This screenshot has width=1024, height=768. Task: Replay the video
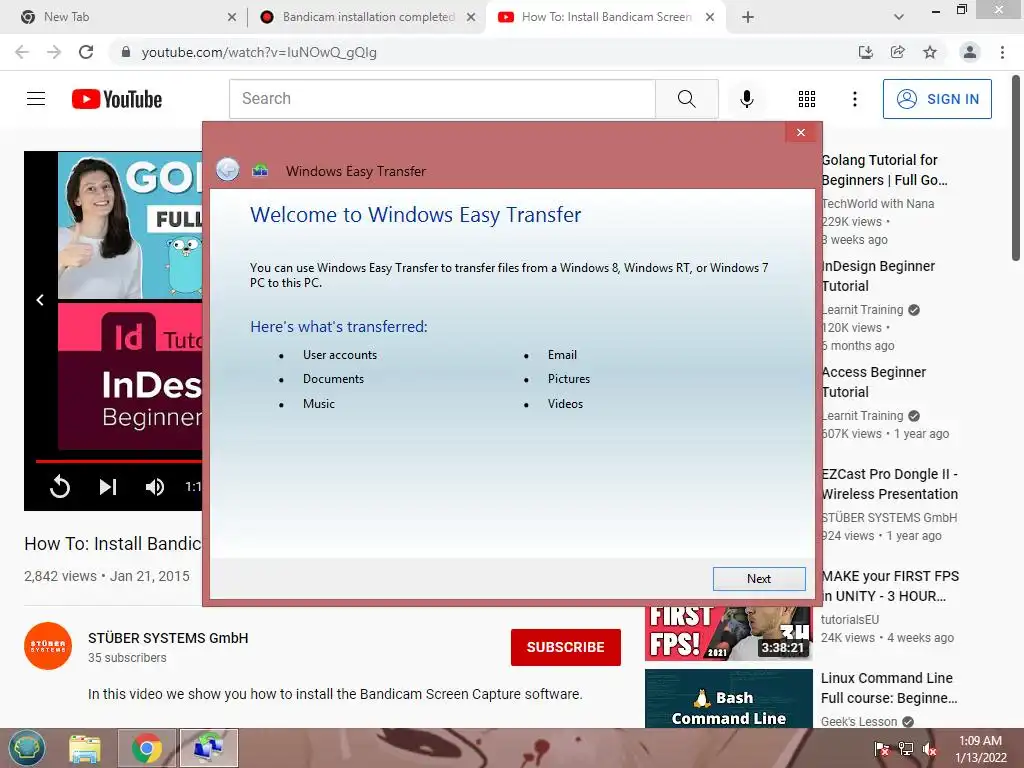[59, 487]
